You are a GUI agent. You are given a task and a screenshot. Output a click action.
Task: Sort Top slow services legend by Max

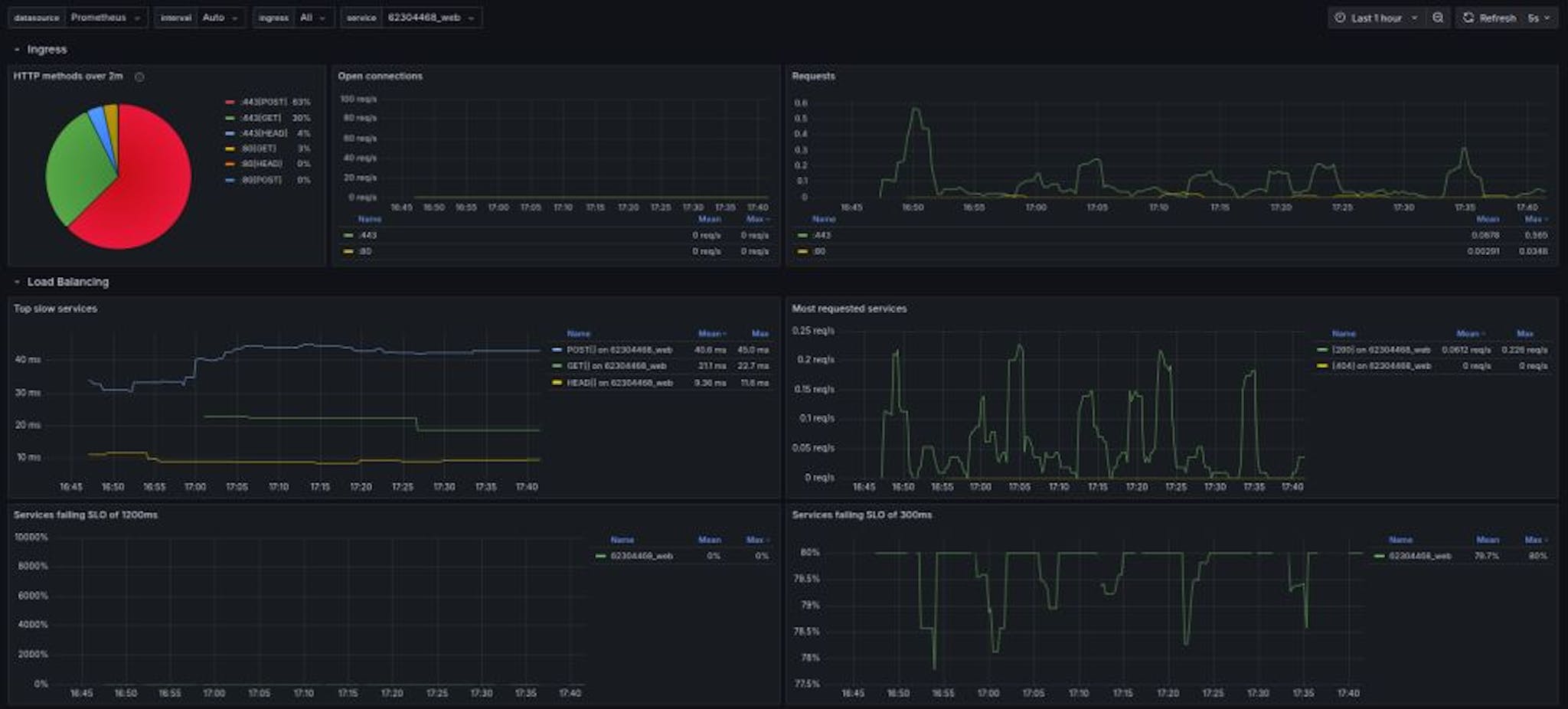pos(759,334)
